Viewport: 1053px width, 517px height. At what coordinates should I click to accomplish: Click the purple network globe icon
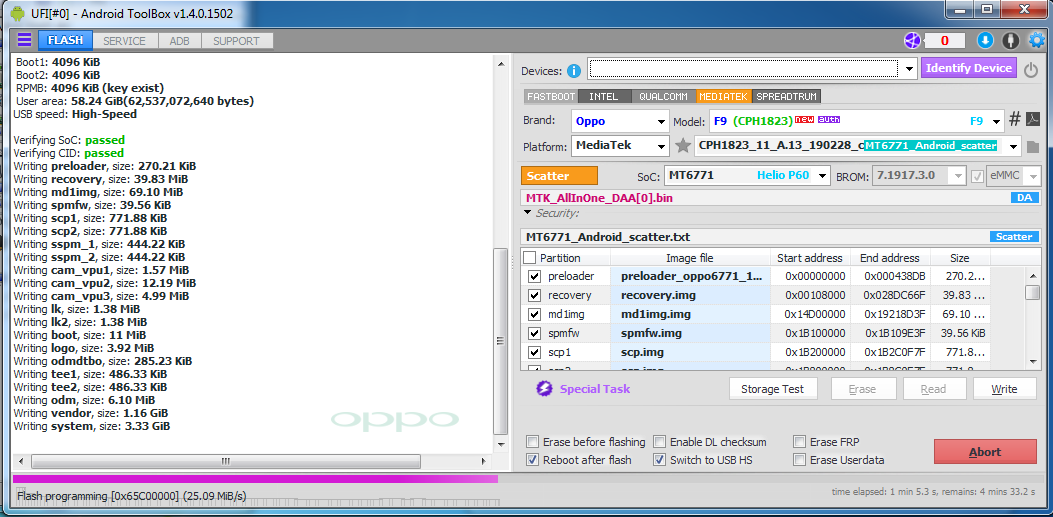(911, 41)
